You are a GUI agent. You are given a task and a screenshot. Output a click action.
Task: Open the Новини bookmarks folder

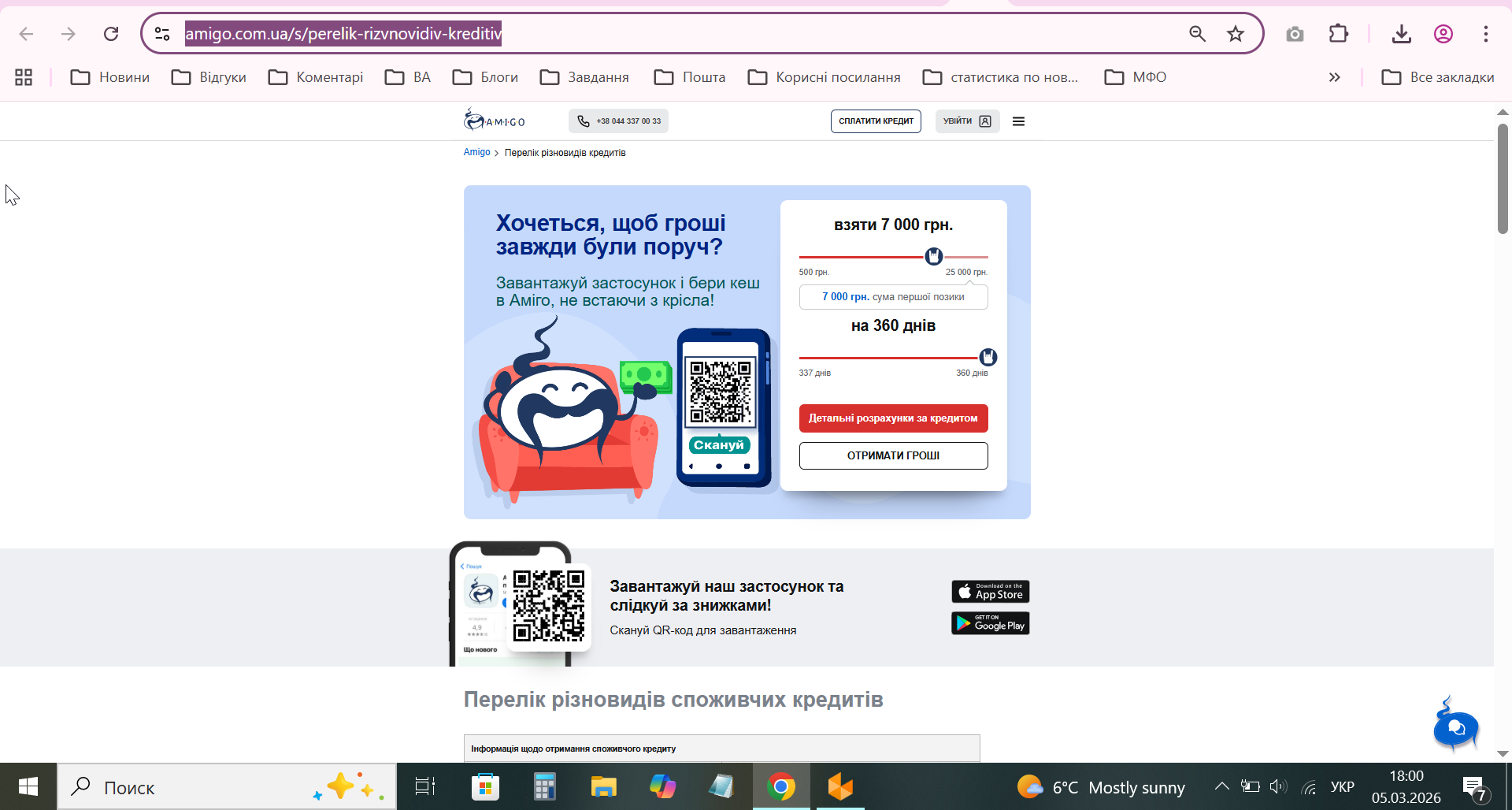[110, 77]
